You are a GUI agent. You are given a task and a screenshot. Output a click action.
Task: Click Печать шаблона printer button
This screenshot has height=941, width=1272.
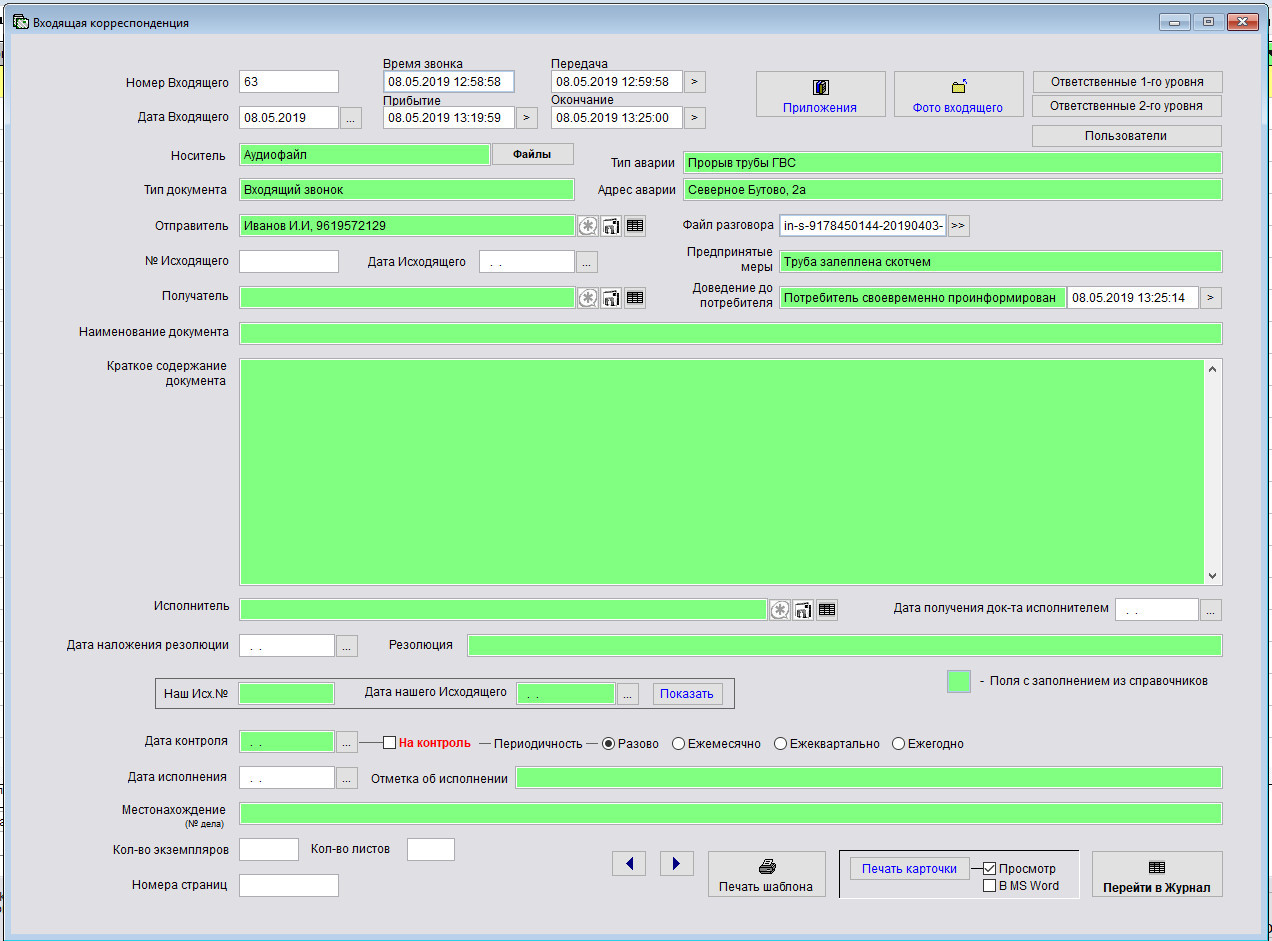tap(766, 874)
